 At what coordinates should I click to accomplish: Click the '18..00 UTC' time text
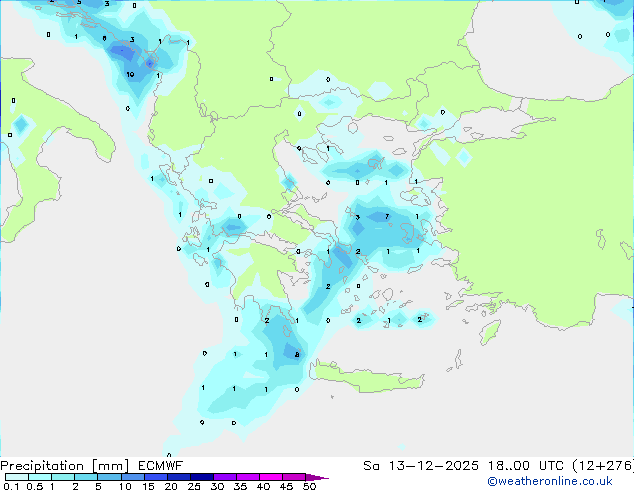pyautogui.click(x=526, y=466)
